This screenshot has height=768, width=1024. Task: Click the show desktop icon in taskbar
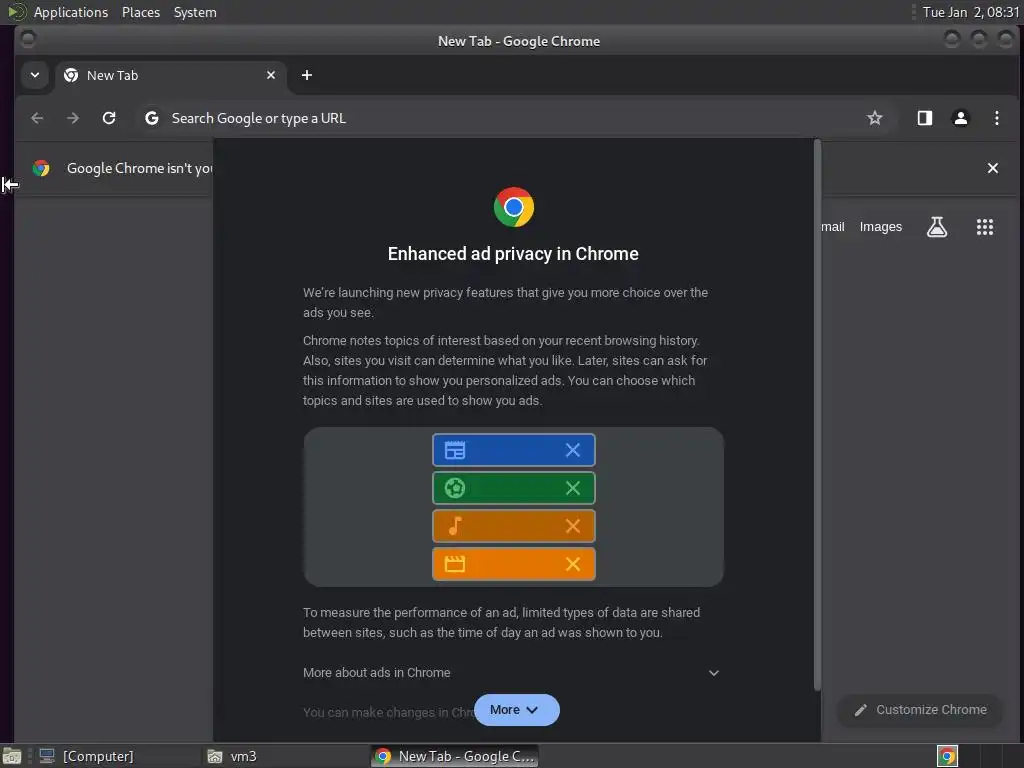[x=12, y=756]
